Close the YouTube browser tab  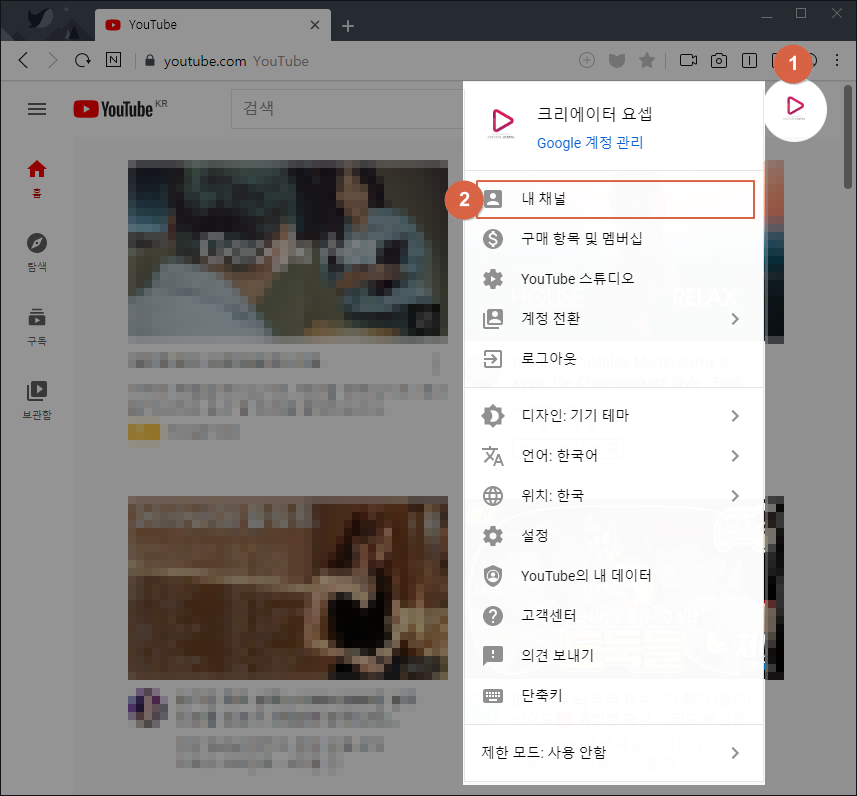(x=315, y=25)
